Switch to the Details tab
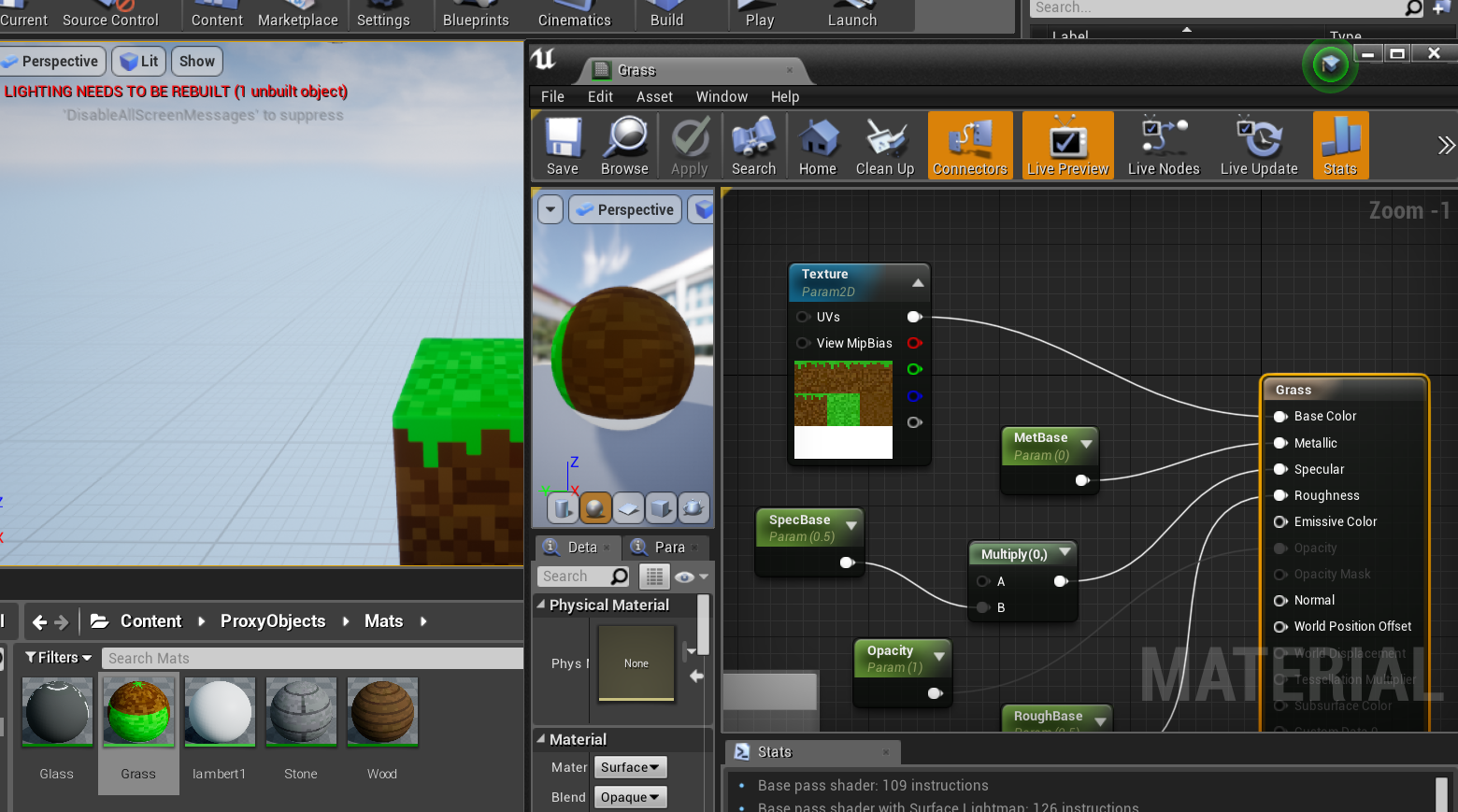Image resolution: width=1458 pixels, height=812 pixels. pos(576,547)
